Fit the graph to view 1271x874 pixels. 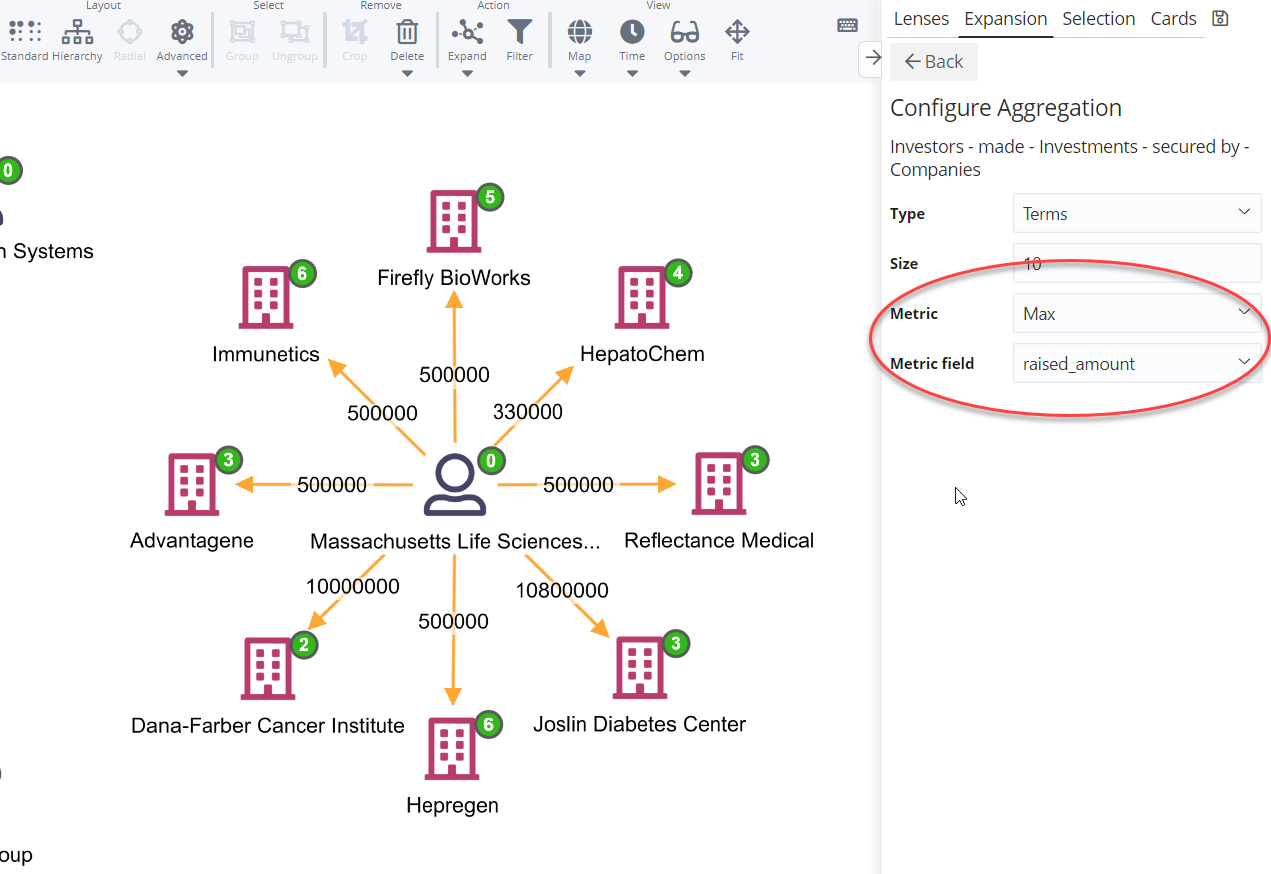pyautogui.click(x=737, y=32)
